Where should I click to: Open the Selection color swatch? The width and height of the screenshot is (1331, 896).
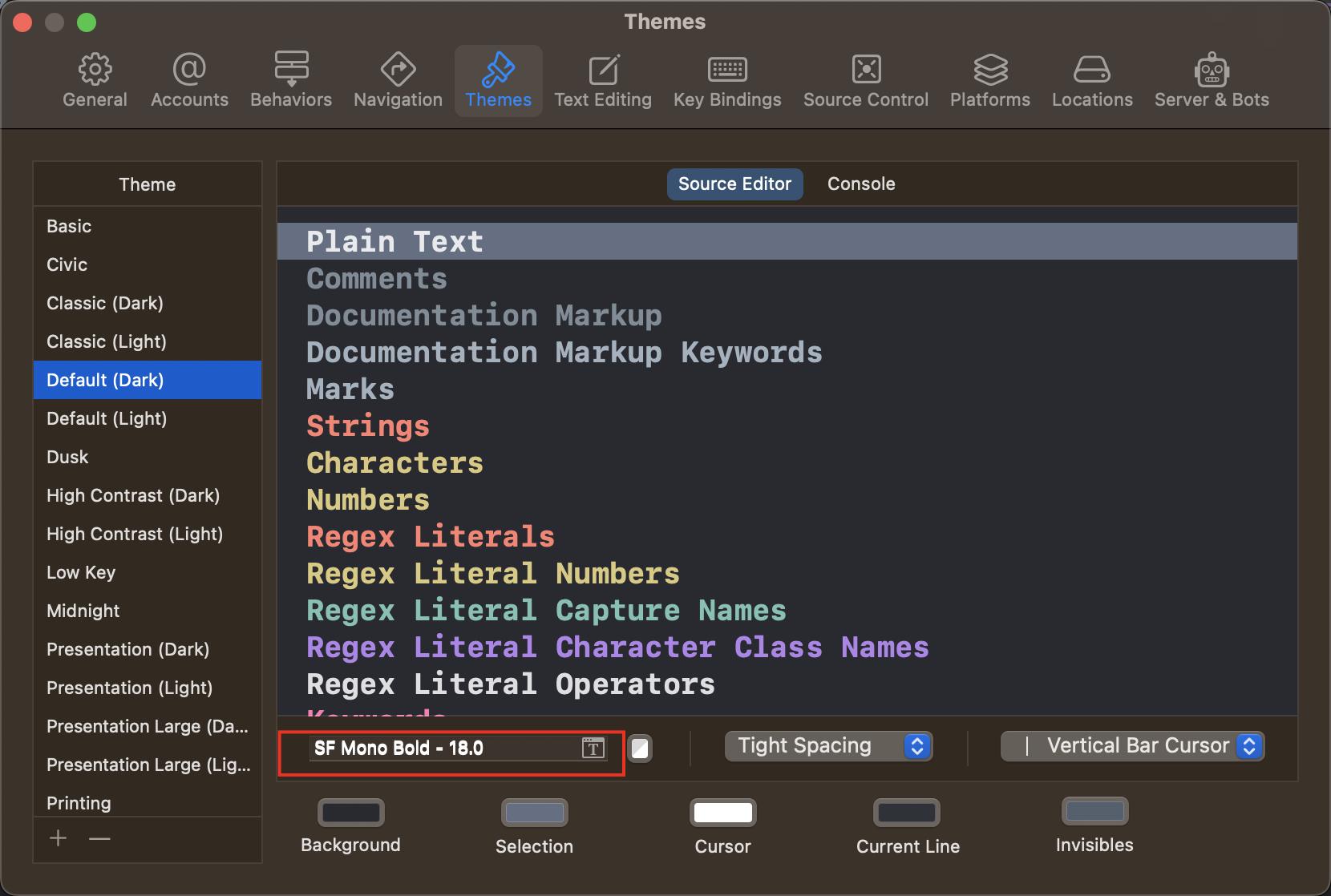pos(534,813)
